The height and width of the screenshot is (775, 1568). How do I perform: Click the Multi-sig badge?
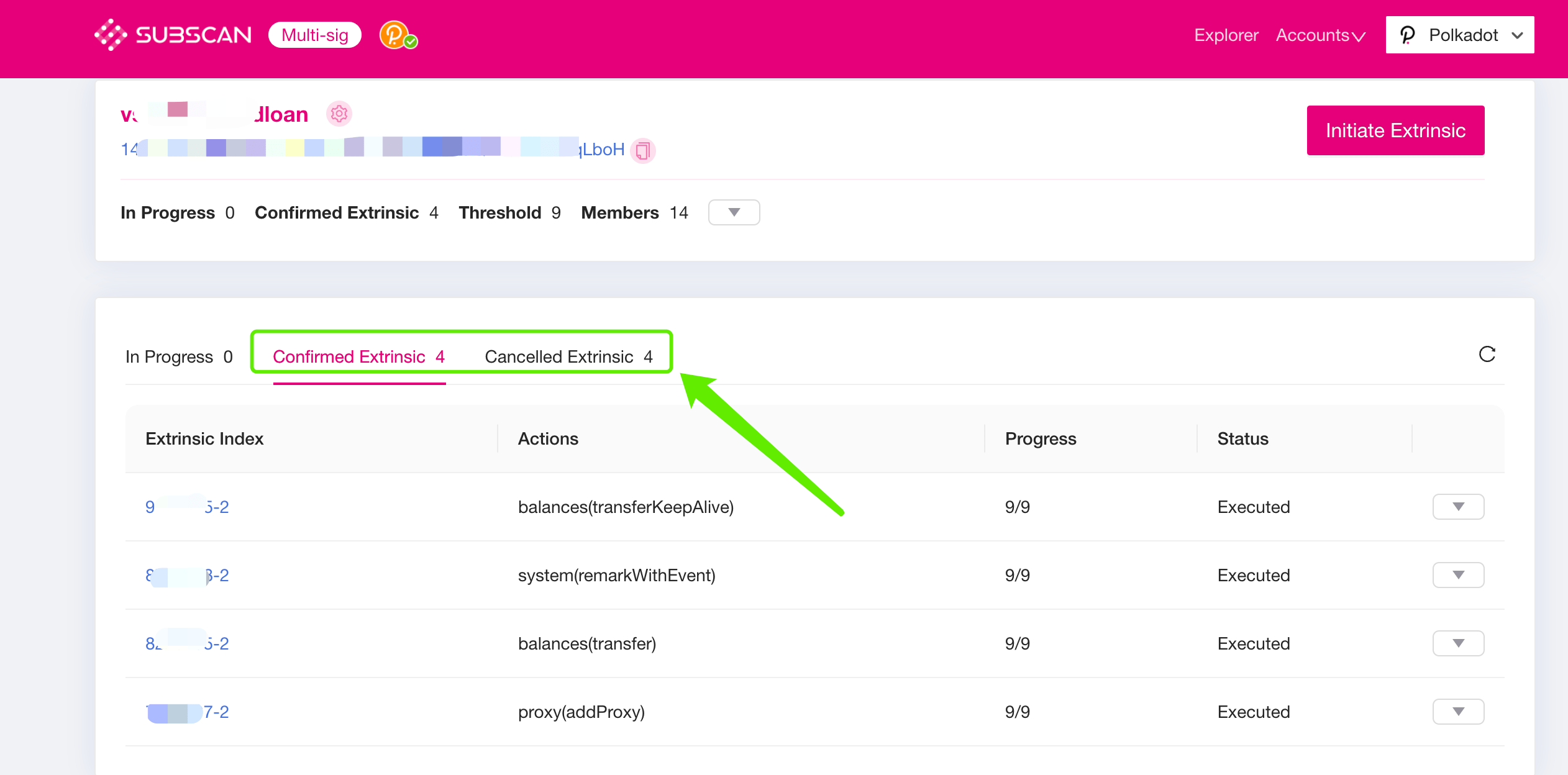coord(315,35)
